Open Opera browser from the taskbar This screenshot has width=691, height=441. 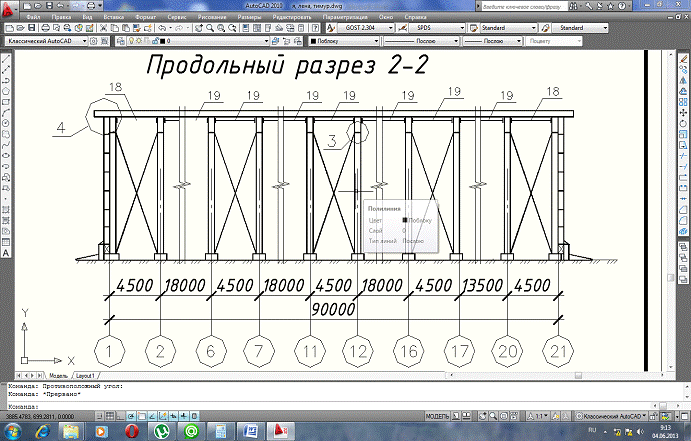[130, 430]
